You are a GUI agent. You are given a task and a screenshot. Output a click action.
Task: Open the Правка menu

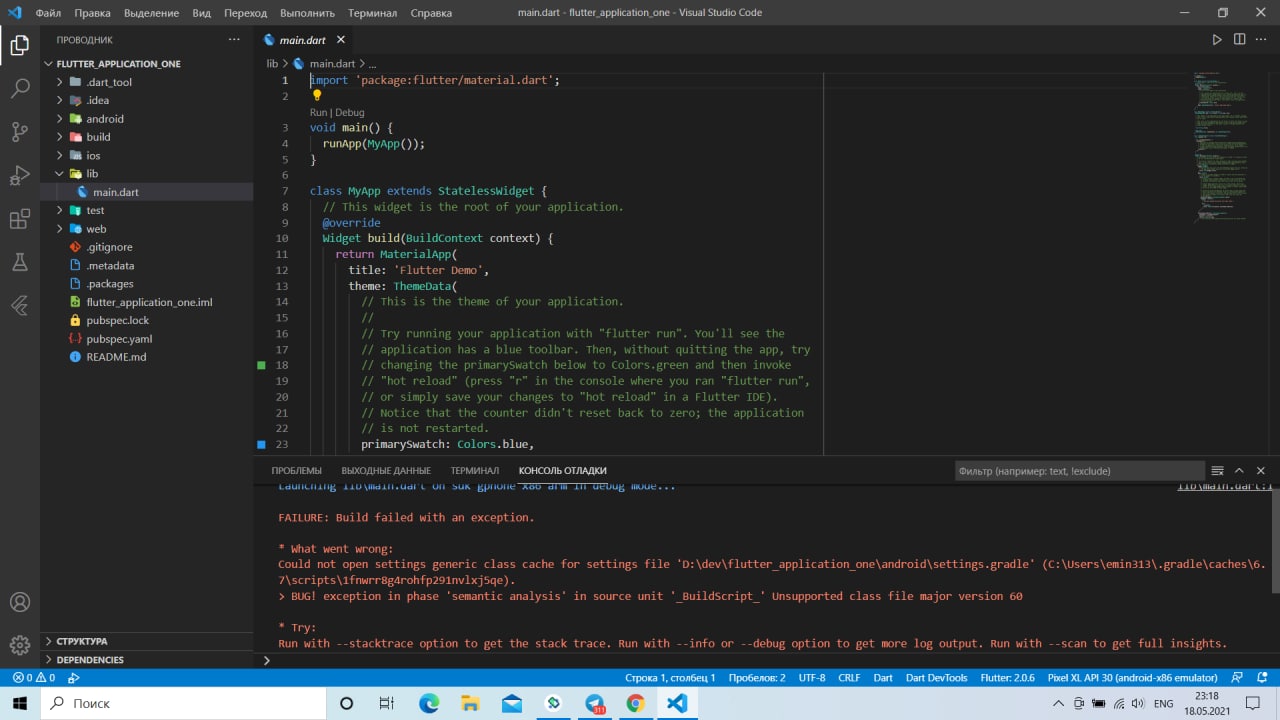92,13
